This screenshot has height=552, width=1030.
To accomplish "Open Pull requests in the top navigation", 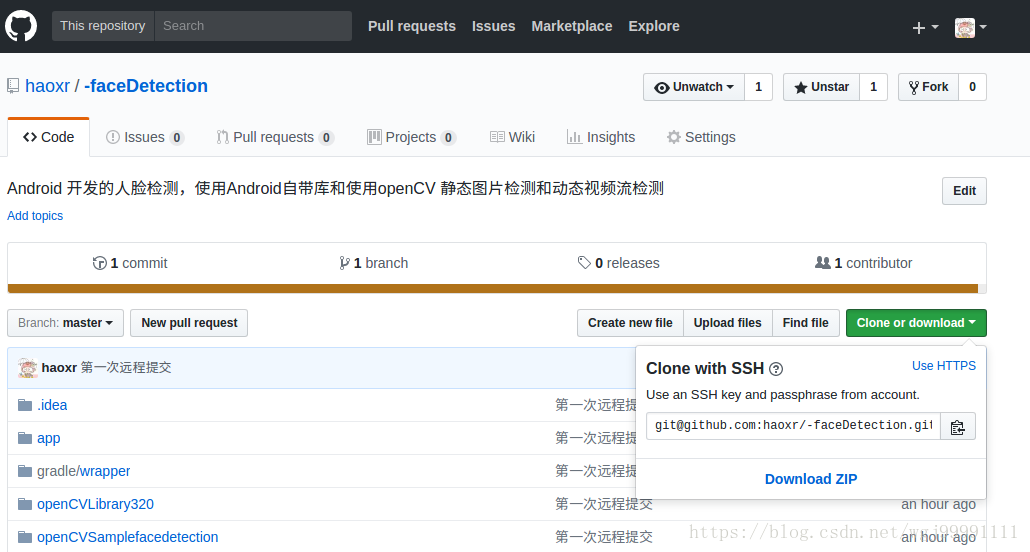I will click(412, 26).
